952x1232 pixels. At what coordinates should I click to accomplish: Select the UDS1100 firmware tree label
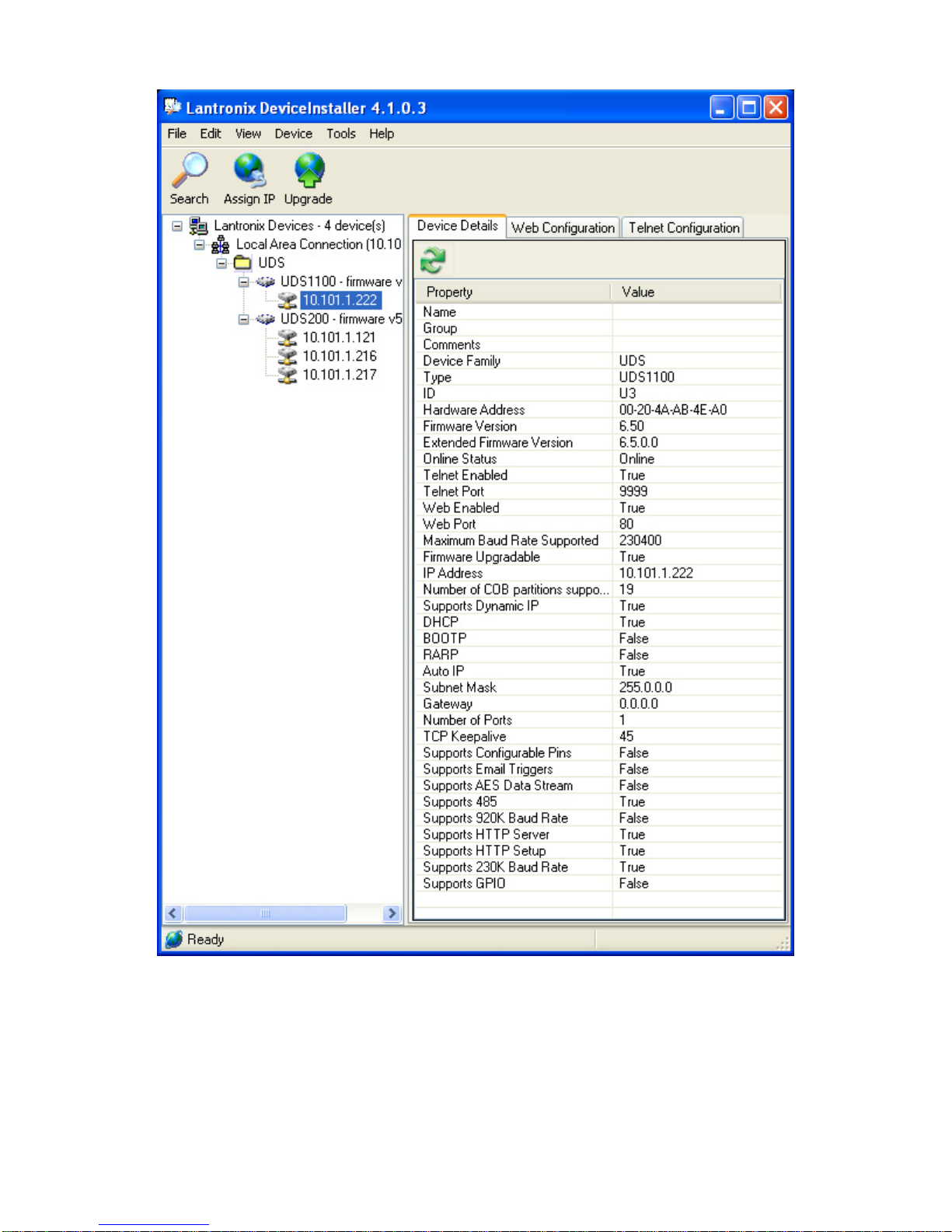pos(341,281)
